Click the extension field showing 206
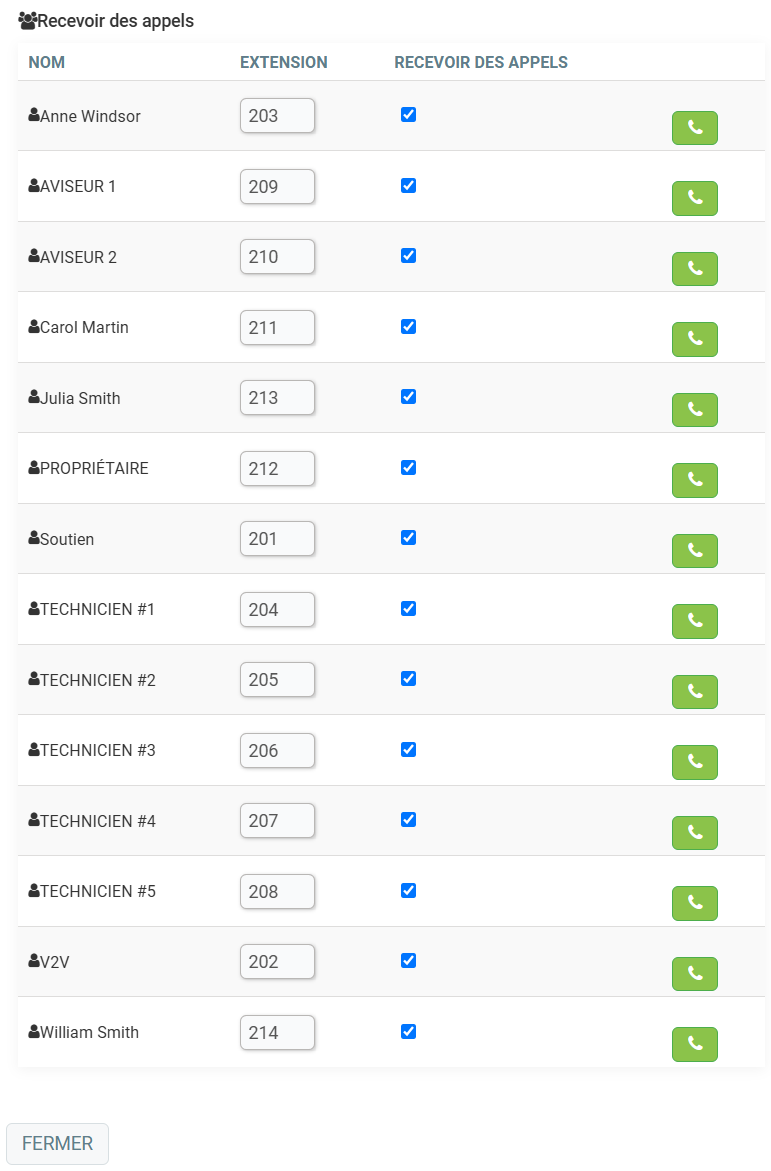 (x=277, y=751)
